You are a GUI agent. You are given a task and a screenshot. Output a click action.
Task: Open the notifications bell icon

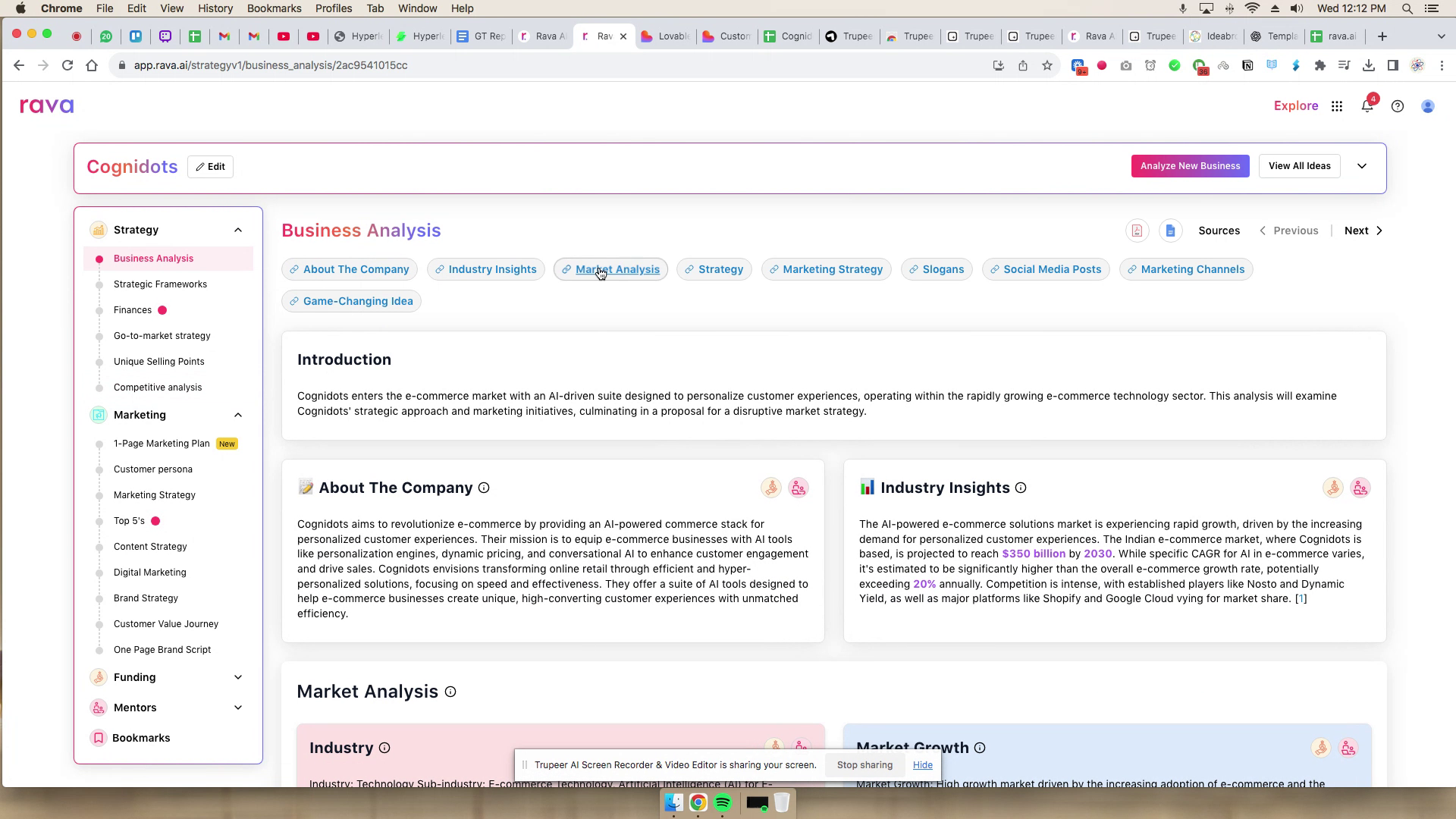coord(1368,106)
